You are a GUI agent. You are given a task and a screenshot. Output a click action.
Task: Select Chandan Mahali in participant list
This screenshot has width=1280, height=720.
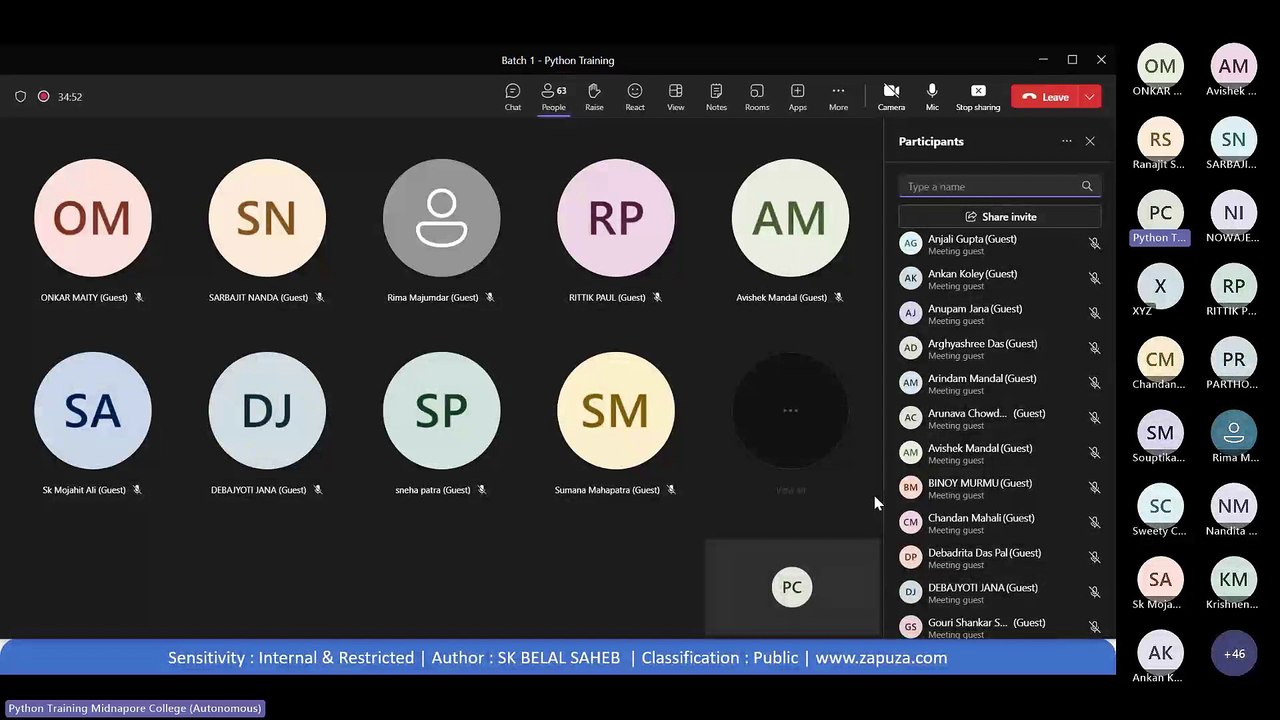(x=999, y=523)
